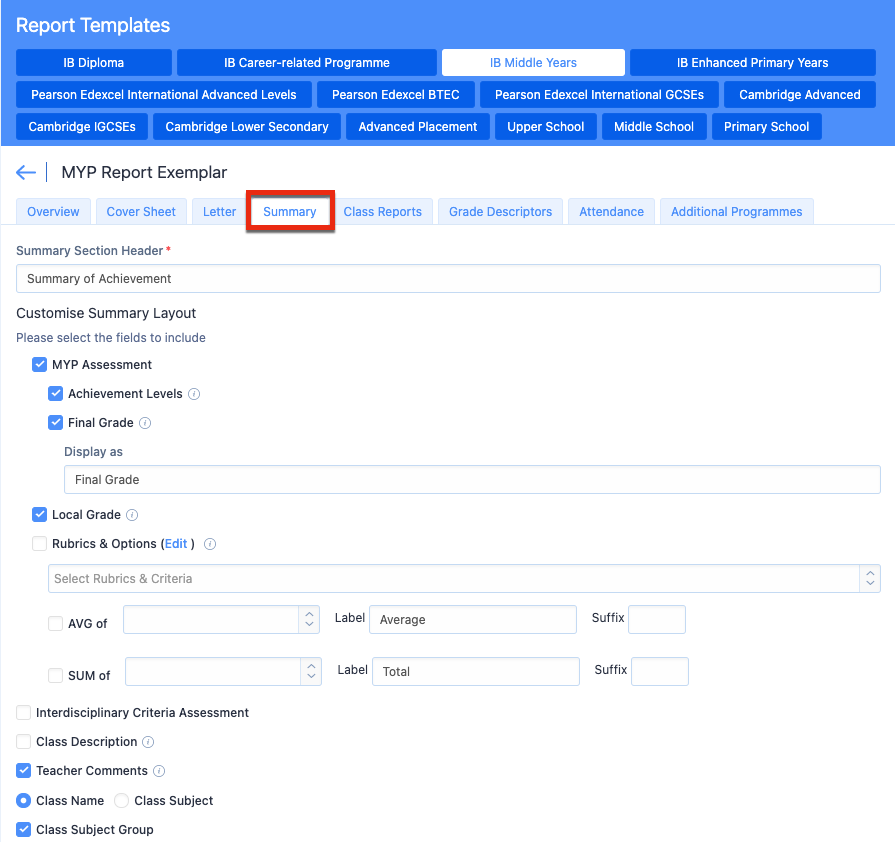Show info icon next to Class Description

(x=148, y=742)
